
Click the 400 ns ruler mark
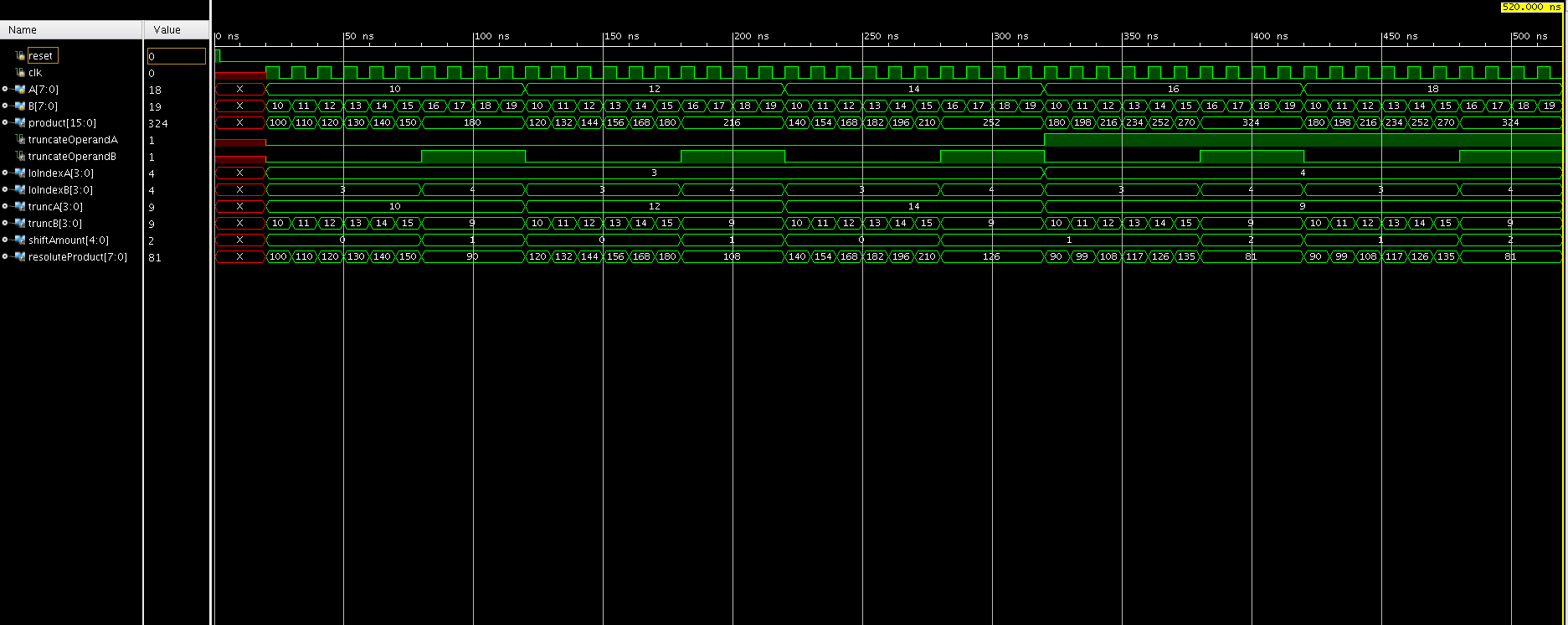[x=1271, y=36]
